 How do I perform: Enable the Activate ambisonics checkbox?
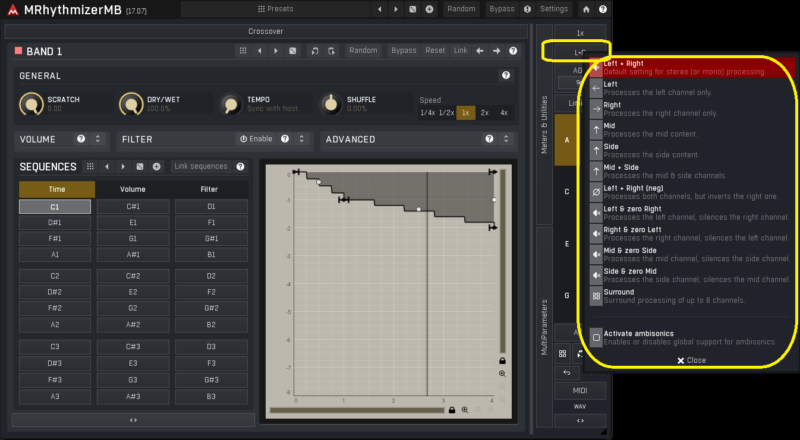pos(596,337)
